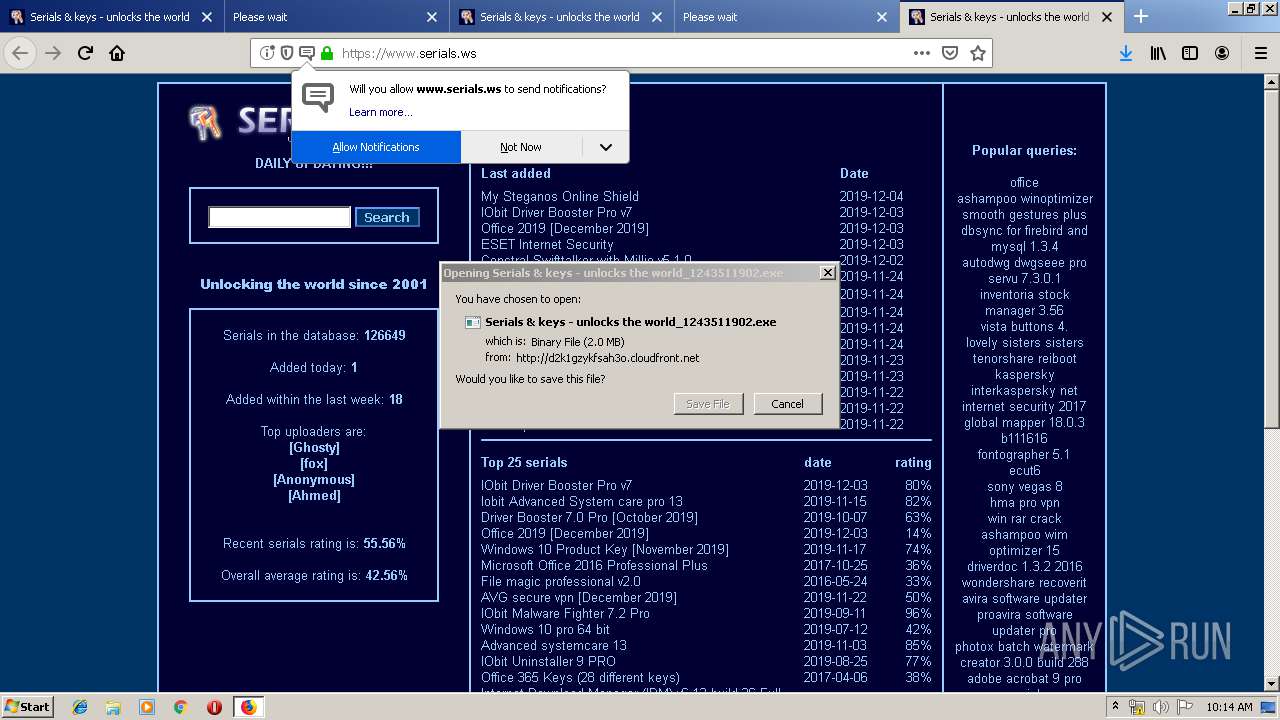Click the Save File button

pyautogui.click(x=708, y=404)
